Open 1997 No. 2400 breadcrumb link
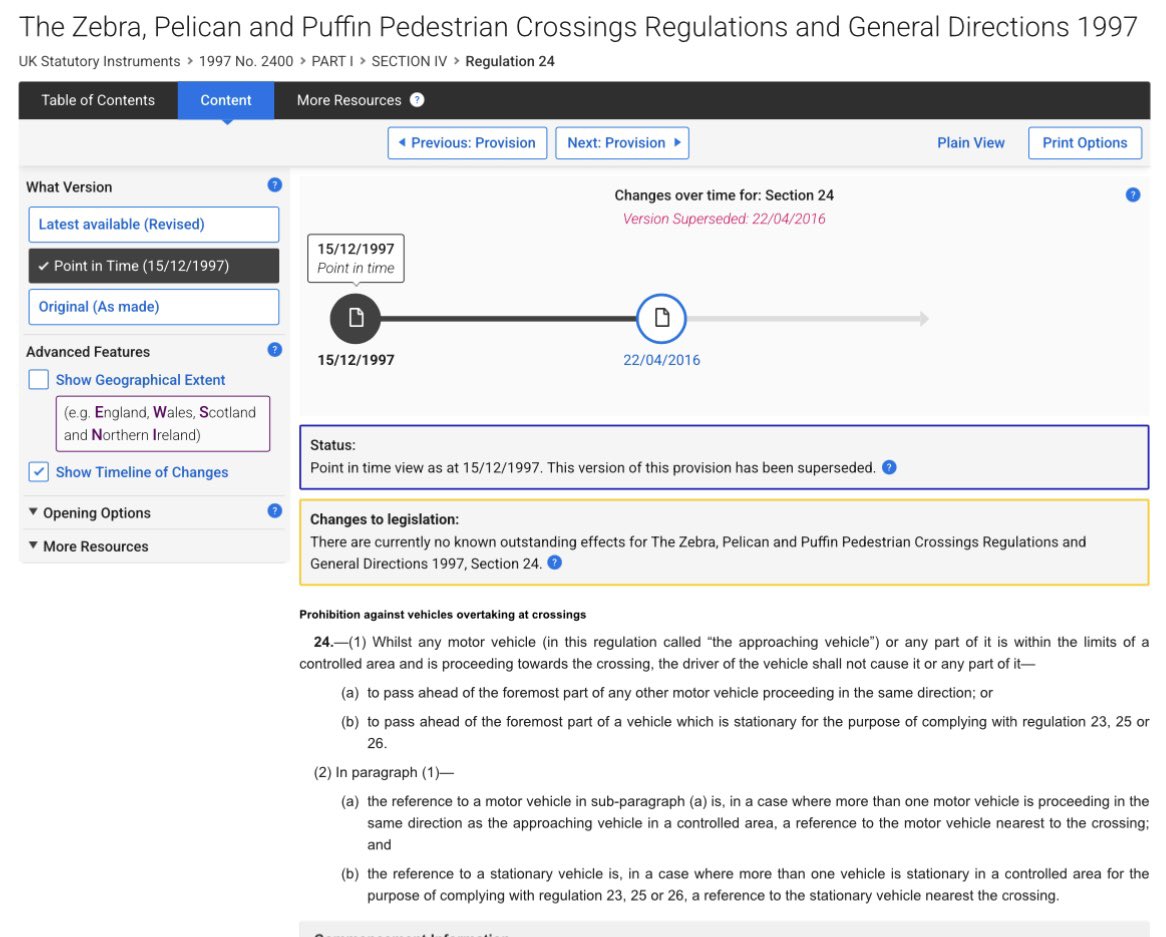 [246, 61]
